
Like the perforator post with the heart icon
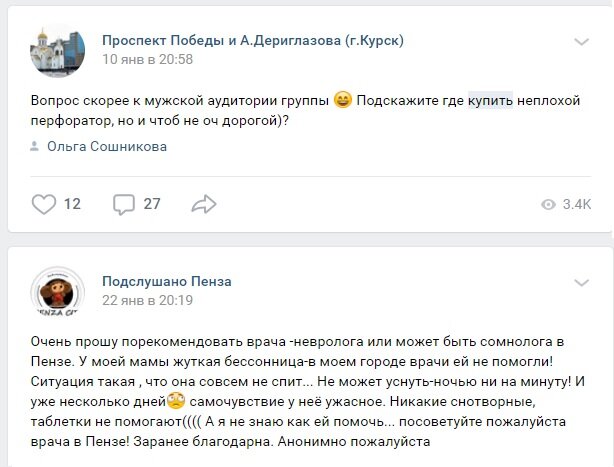pos(44,204)
